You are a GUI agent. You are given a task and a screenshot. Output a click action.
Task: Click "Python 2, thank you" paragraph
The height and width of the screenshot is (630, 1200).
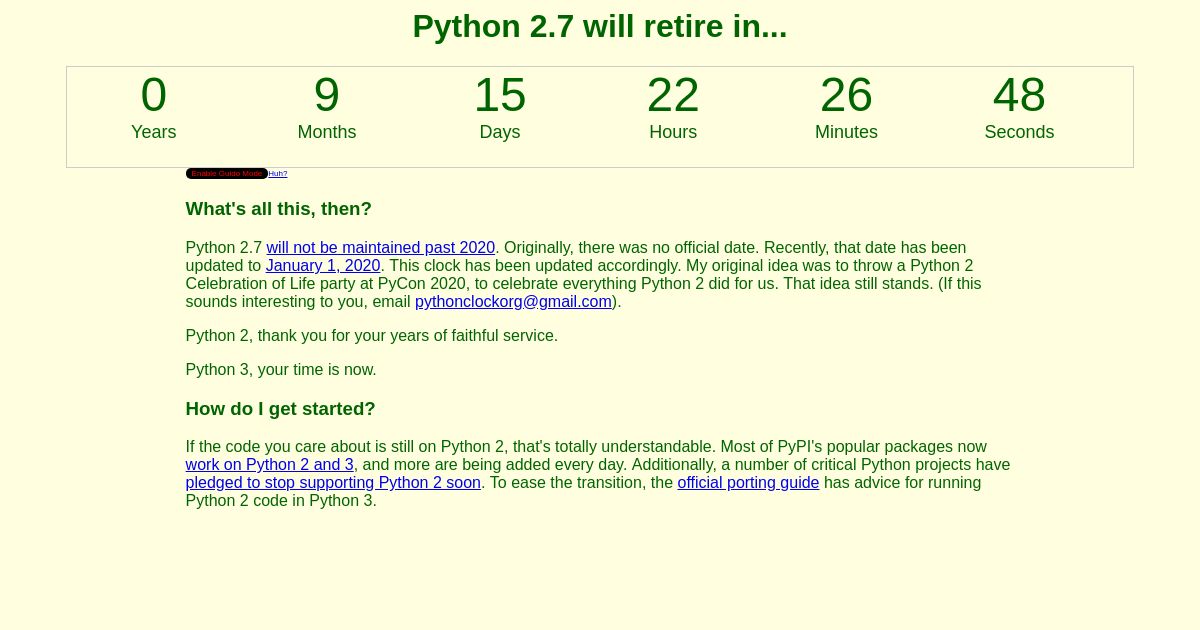click(371, 336)
